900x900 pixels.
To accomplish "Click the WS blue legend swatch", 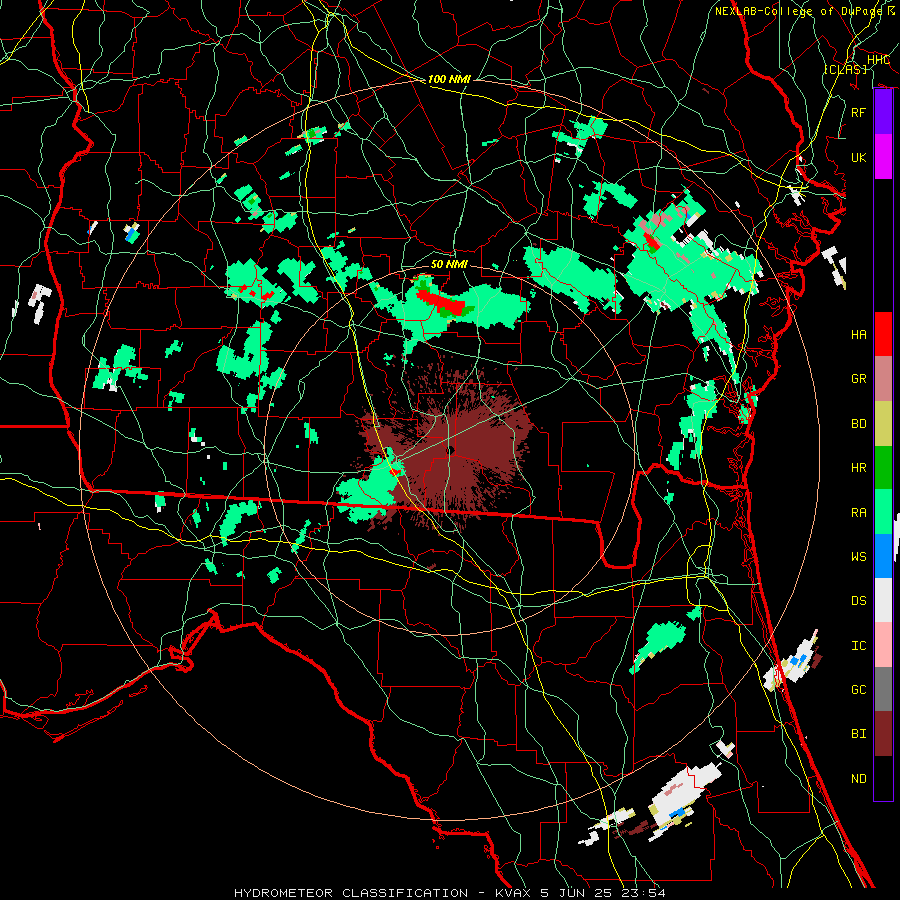I will click(x=883, y=556).
